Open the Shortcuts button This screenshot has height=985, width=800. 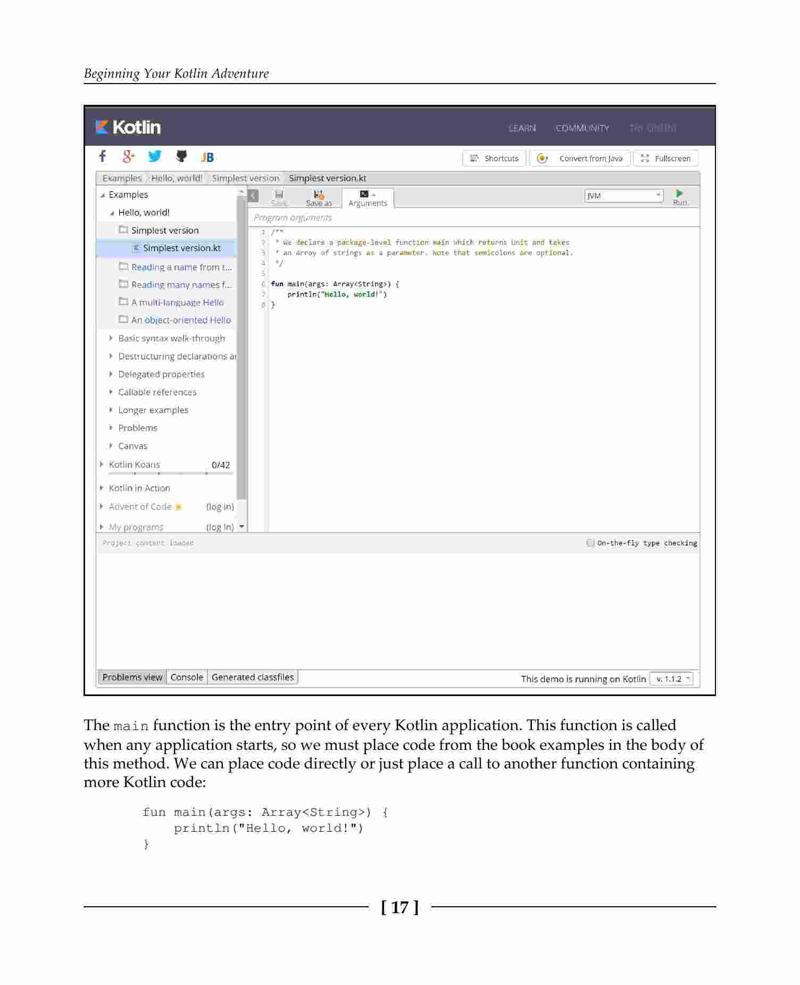click(x=494, y=158)
